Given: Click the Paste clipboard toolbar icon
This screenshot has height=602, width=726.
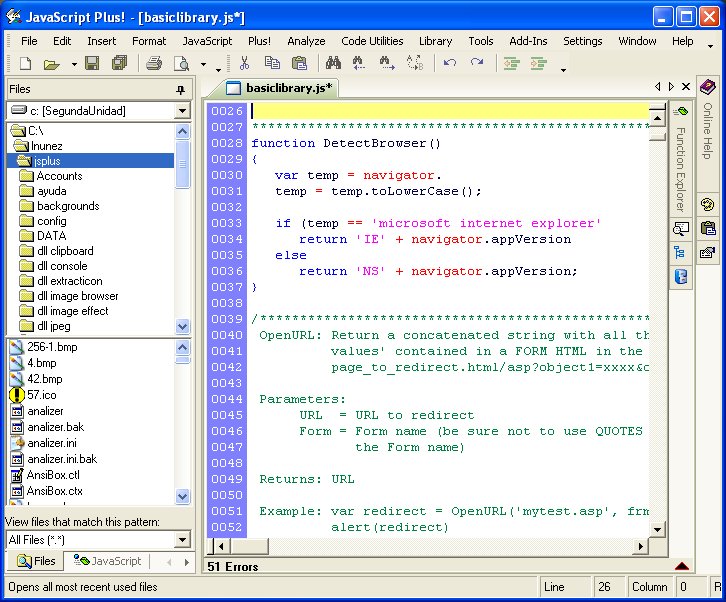Looking at the screenshot, I should 300,63.
